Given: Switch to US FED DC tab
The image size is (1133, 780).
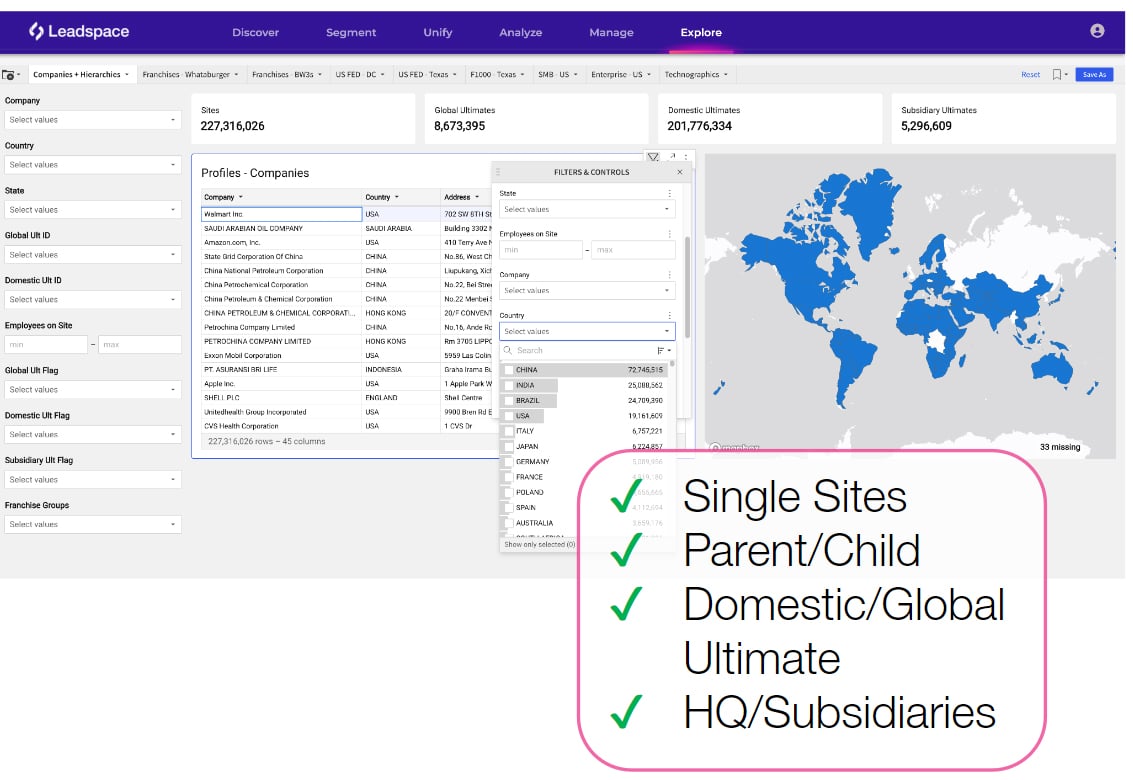Looking at the screenshot, I should point(360,74).
